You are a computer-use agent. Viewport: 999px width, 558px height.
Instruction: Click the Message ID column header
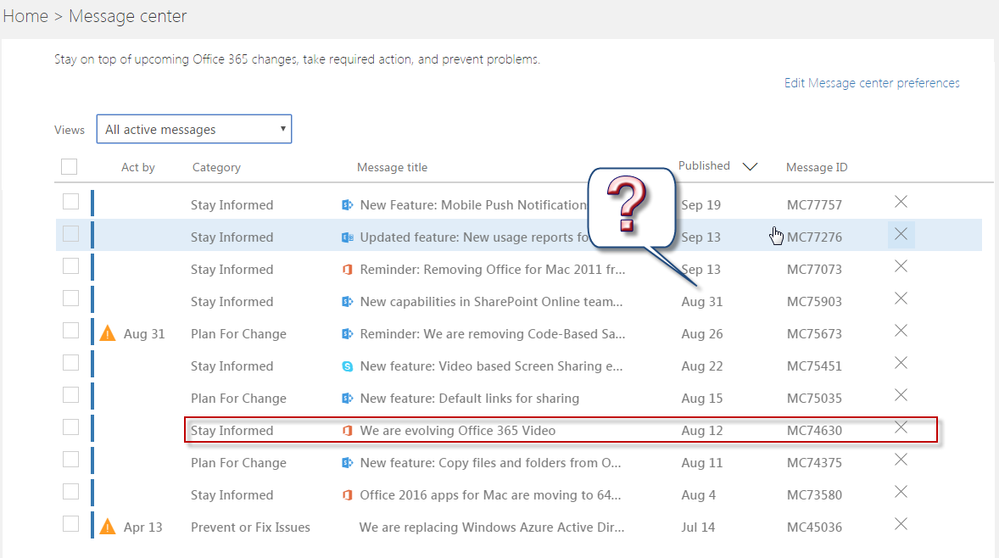pyautogui.click(x=817, y=168)
